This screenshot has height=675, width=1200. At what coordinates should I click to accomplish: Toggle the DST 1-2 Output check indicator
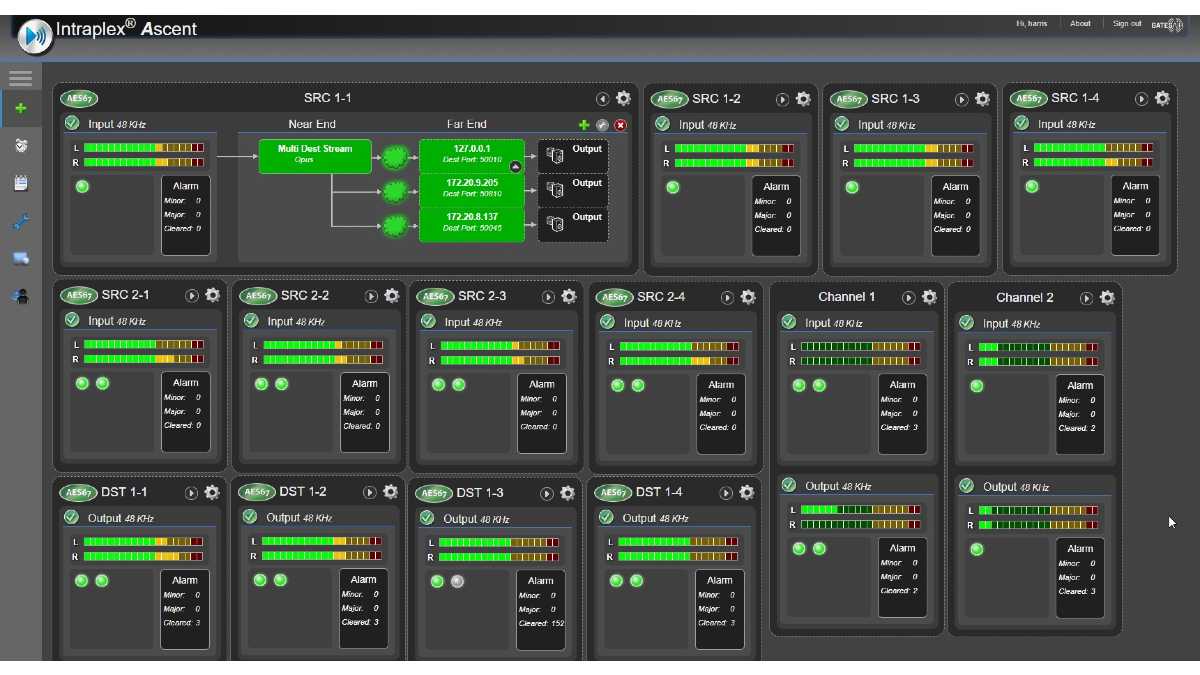pos(250,517)
